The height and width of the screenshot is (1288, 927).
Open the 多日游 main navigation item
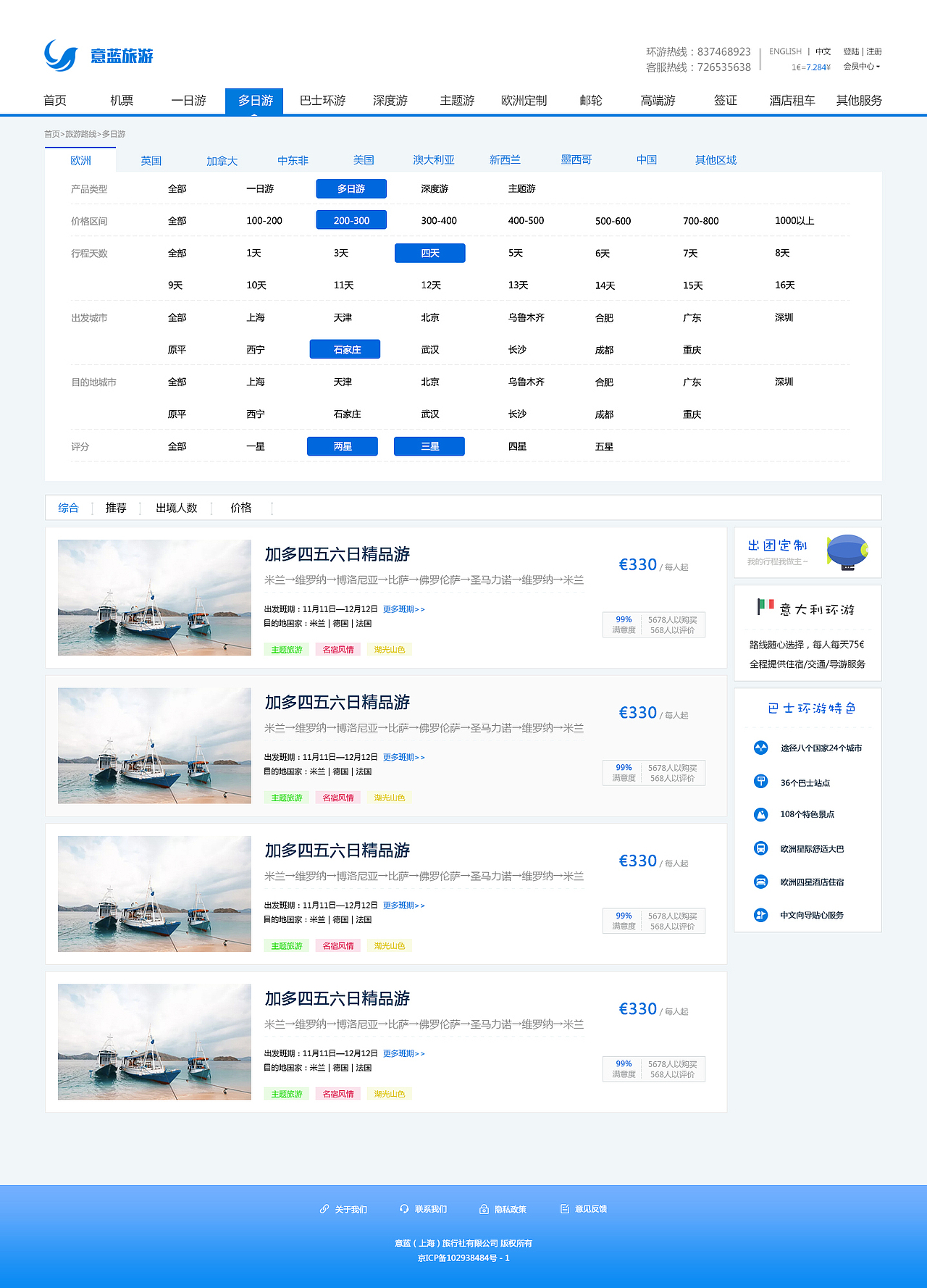pyautogui.click(x=255, y=101)
